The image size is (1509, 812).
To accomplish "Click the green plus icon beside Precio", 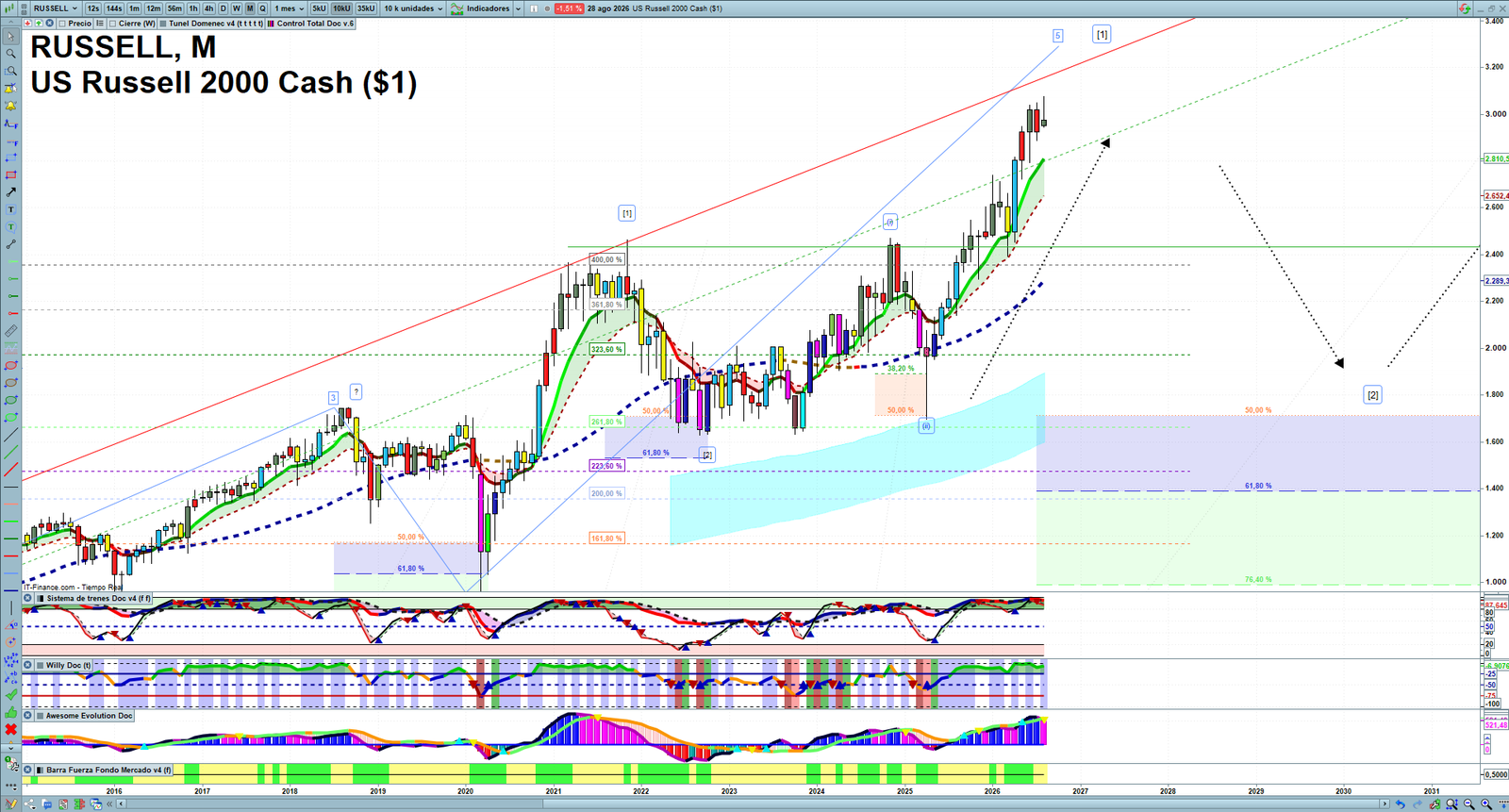I will pos(39,24).
